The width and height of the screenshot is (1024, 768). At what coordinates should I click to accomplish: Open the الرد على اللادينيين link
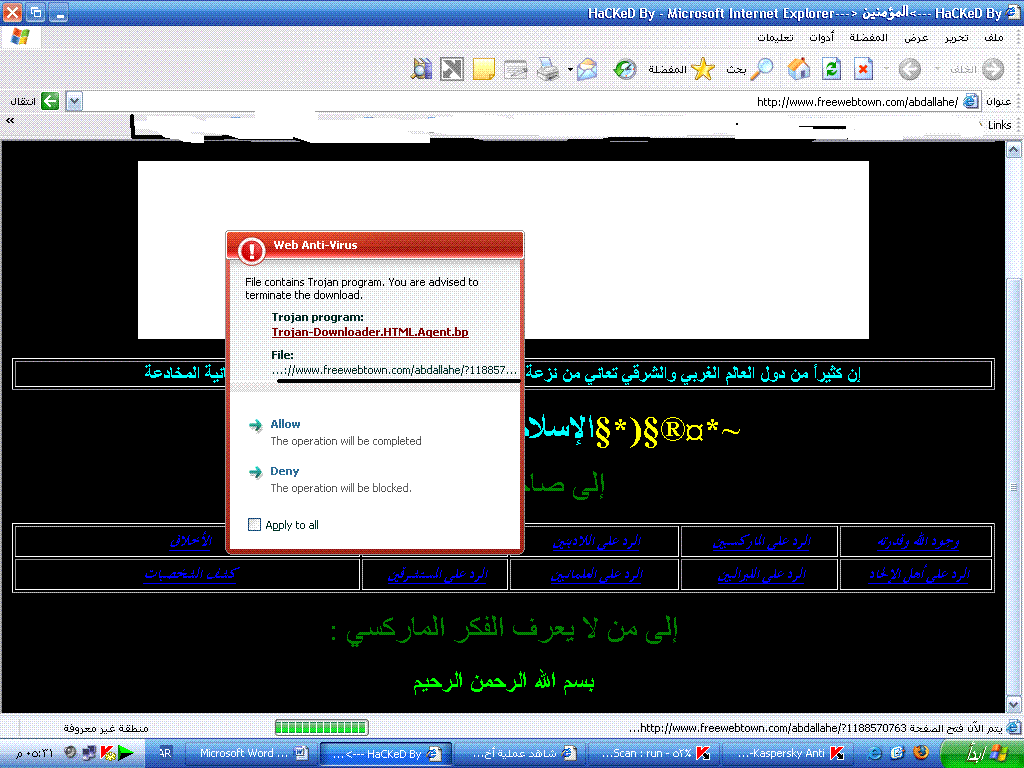pyautogui.click(x=597, y=541)
